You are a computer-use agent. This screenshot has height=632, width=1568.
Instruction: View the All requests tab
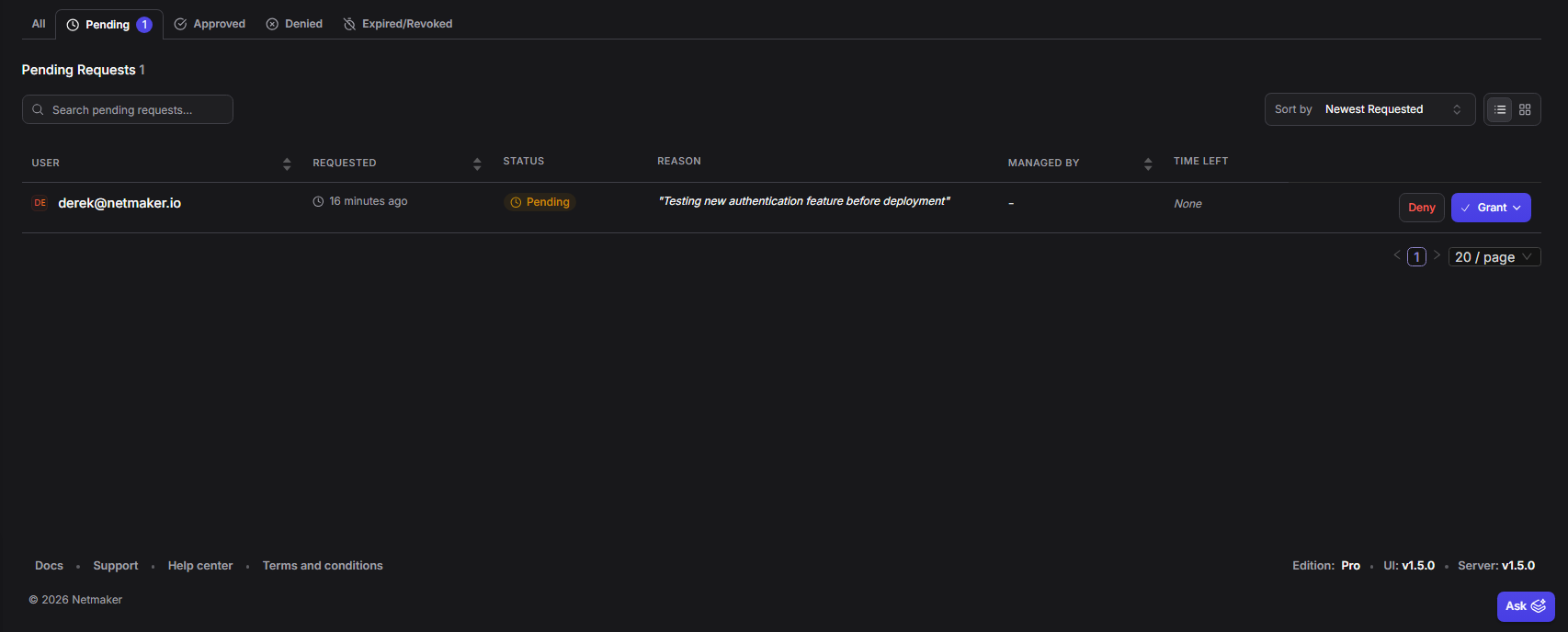point(39,24)
